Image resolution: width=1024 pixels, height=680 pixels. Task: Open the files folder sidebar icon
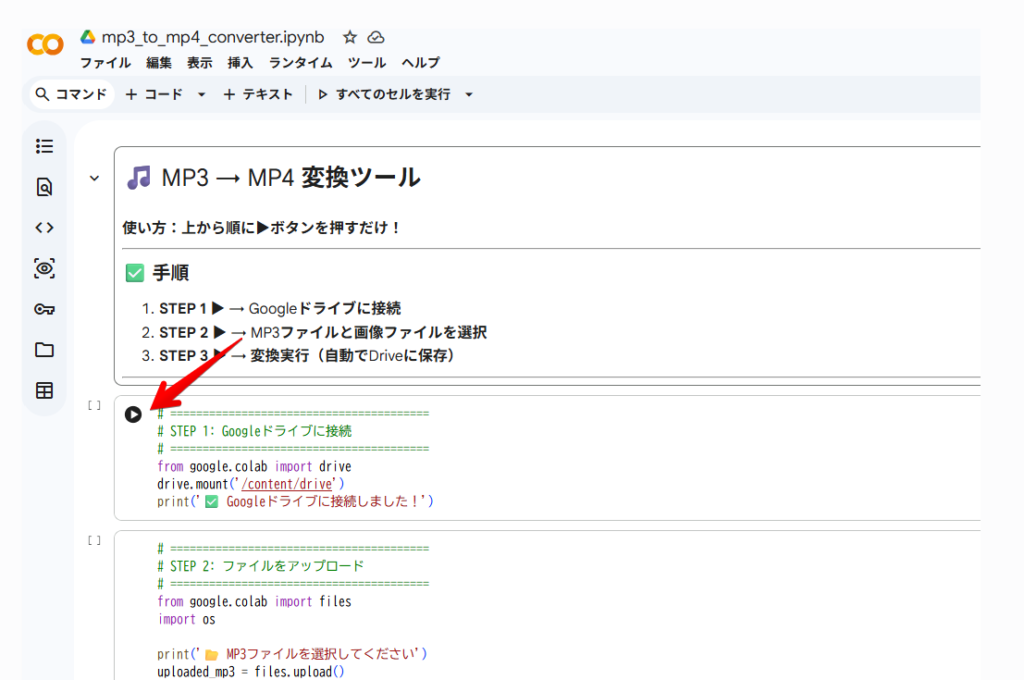click(x=44, y=350)
